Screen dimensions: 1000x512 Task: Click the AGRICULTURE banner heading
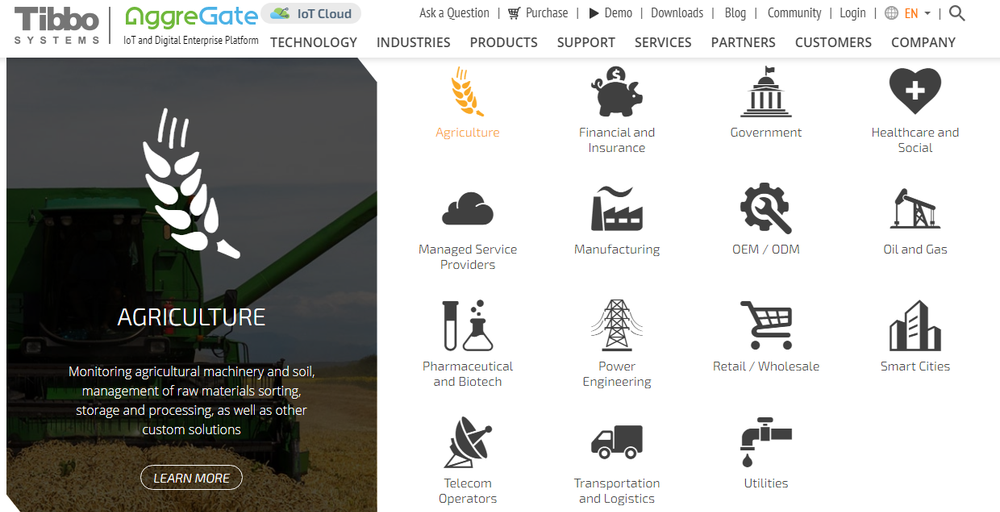coord(191,317)
